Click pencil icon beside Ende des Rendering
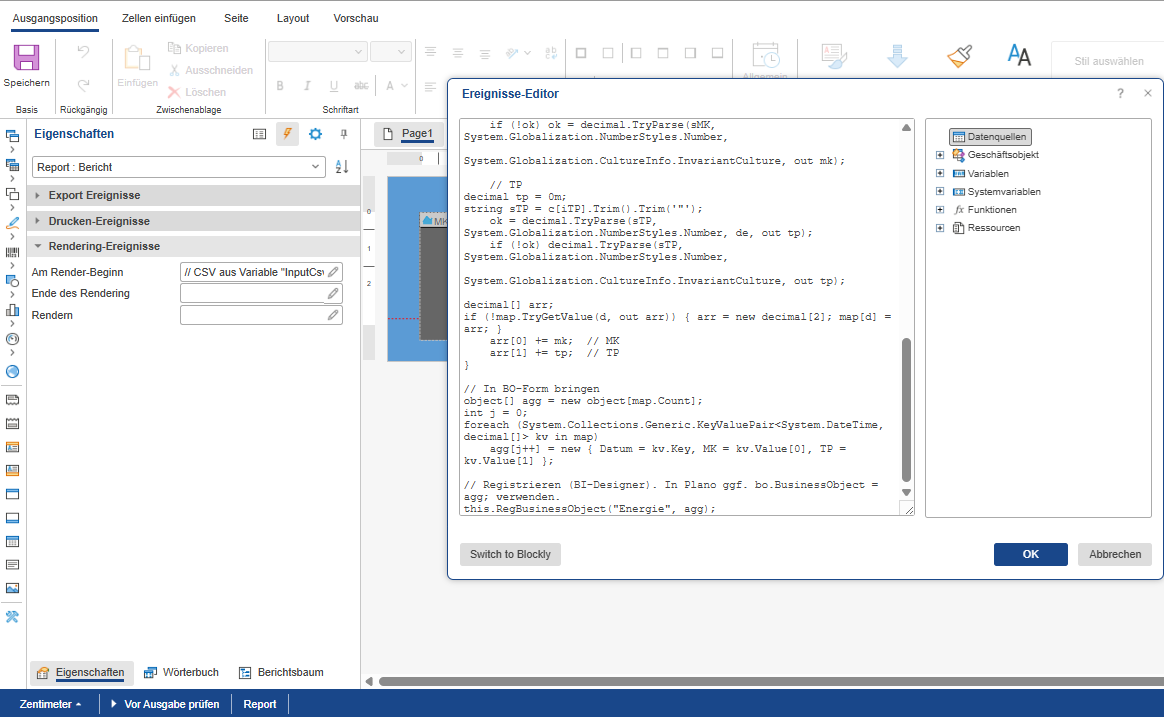This screenshot has height=717, width=1164. pyautogui.click(x=333, y=294)
